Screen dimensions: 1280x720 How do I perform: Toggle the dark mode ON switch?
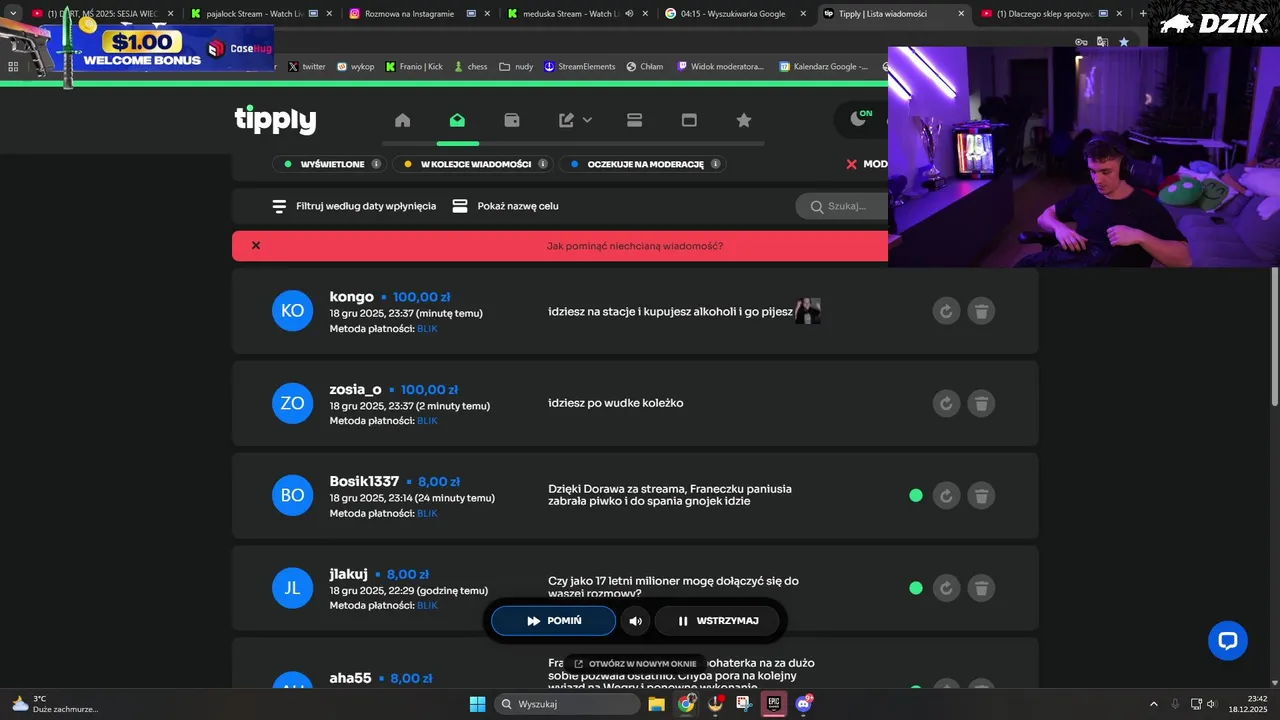pos(861,119)
